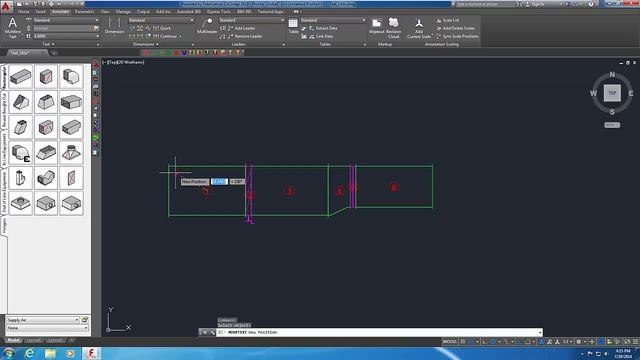
Task: Select the straight rectangular duct fitting
Action: [20, 77]
